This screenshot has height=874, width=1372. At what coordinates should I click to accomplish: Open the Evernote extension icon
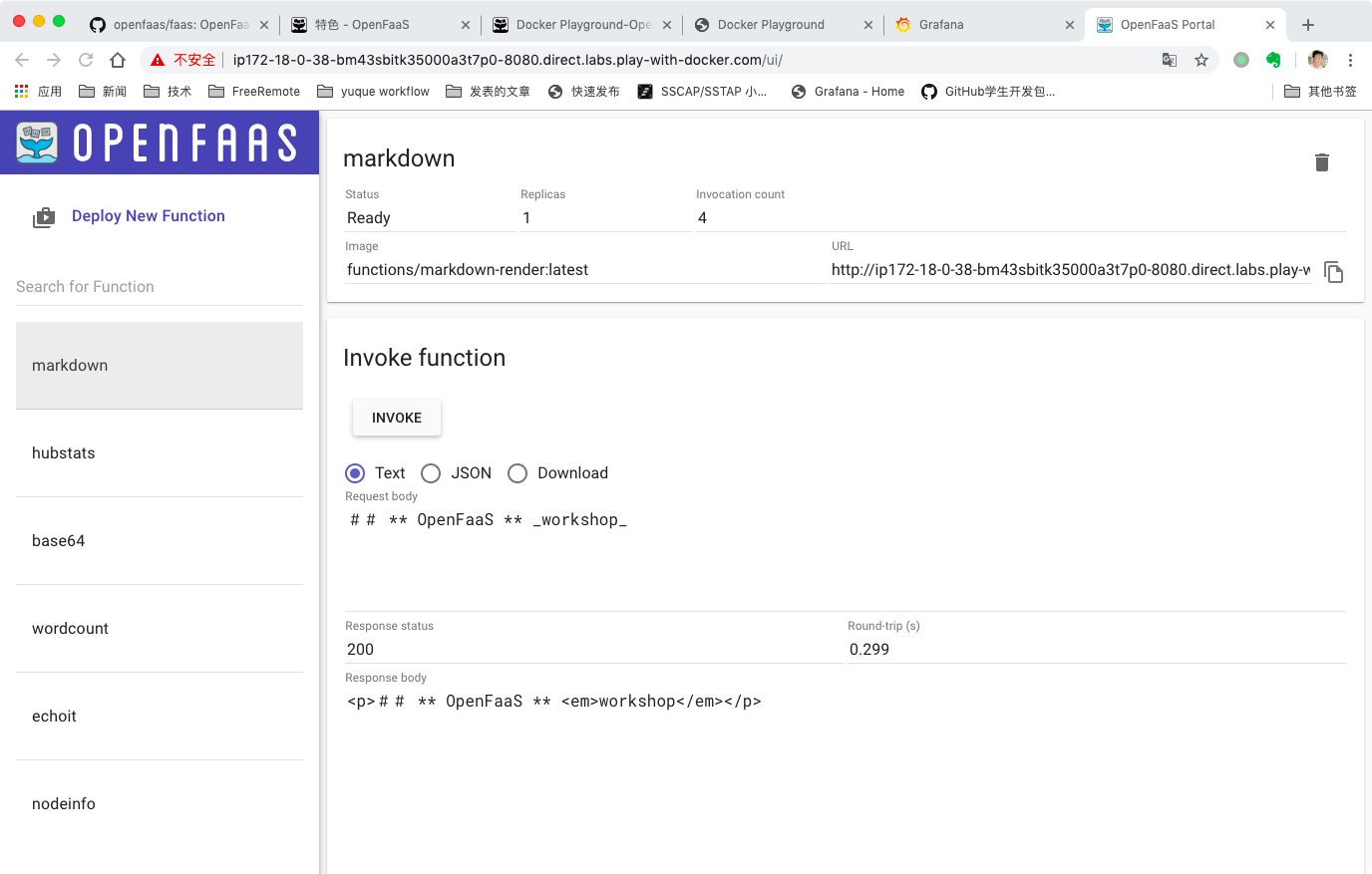point(1273,60)
